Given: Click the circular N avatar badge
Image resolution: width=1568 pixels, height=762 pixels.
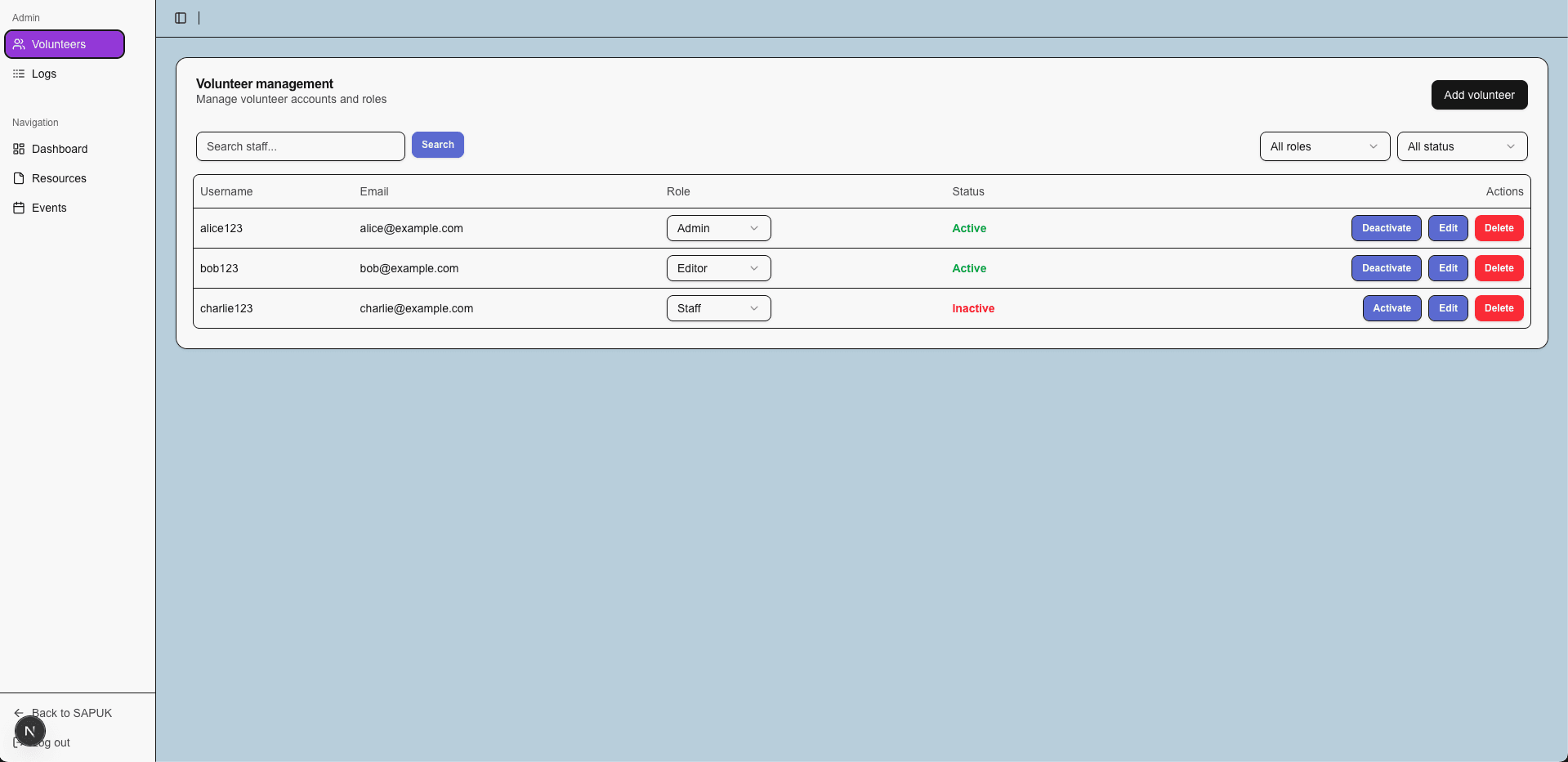Looking at the screenshot, I should pos(30,730).
